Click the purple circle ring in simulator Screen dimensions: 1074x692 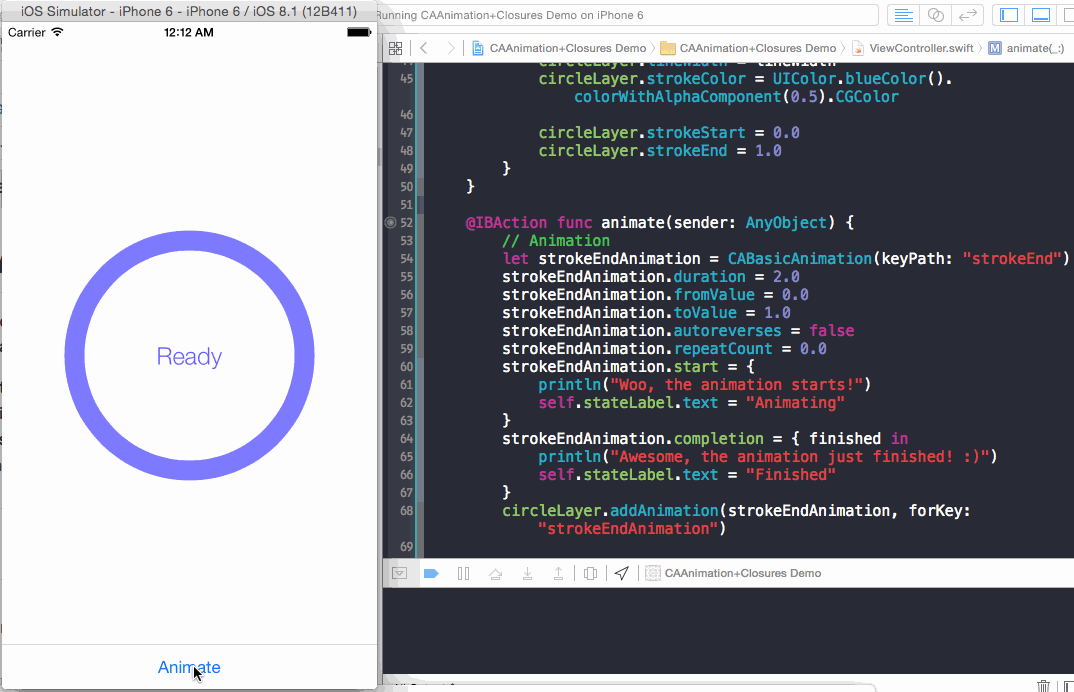click(x=75, y=356)
